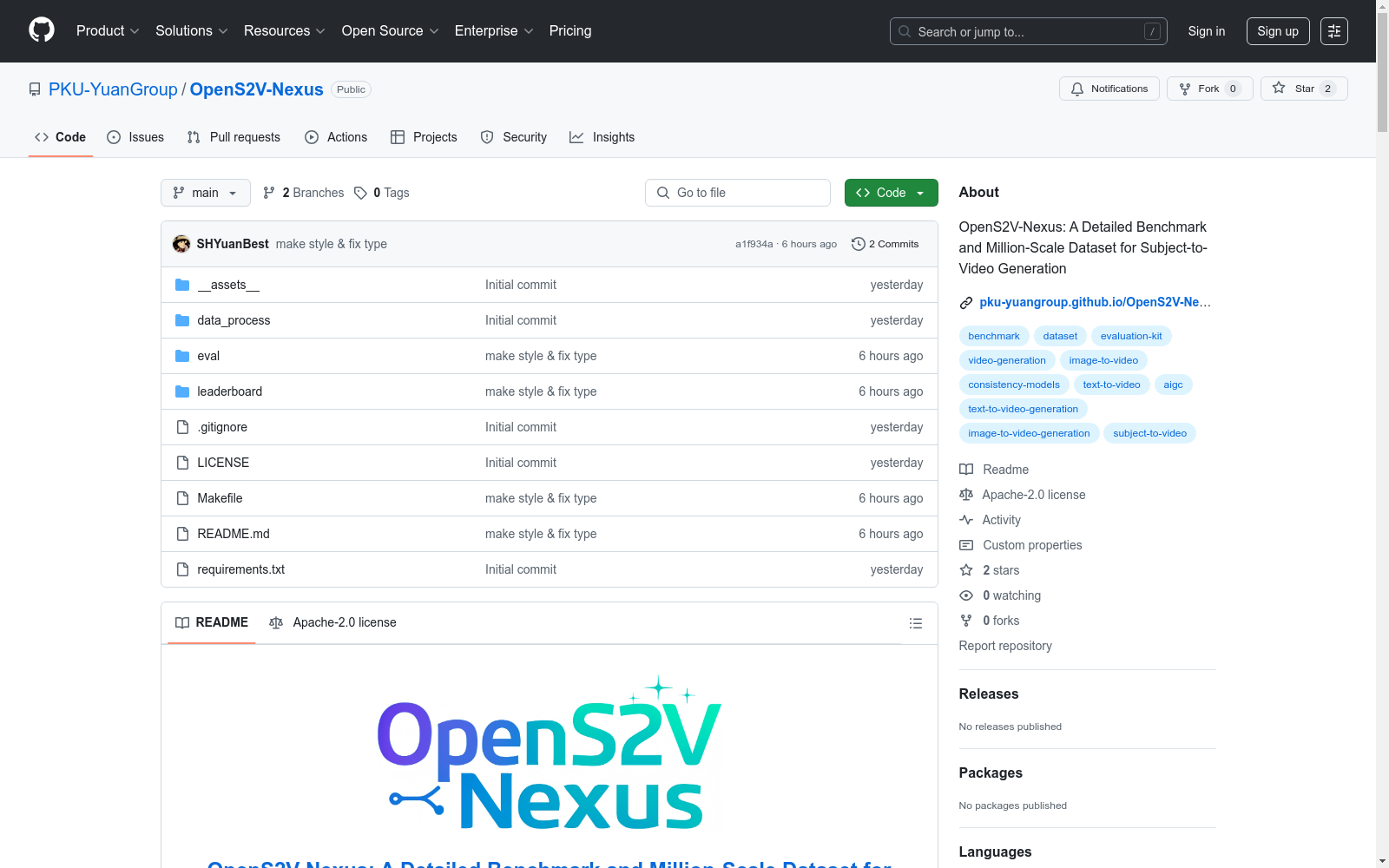Click the Report repository link
This screenshot has height=868, width=1389.
(x=1005, y=646)
